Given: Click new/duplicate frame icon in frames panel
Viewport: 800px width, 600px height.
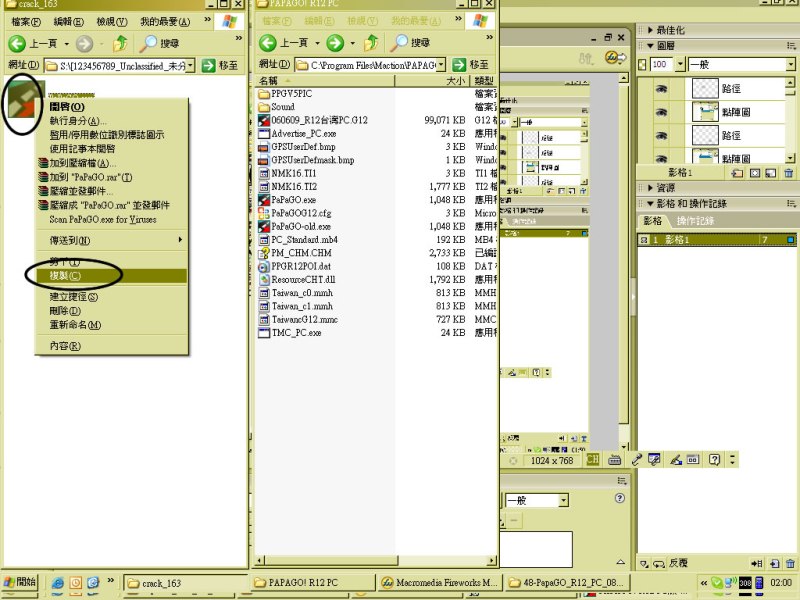Looking at the screenshot, I should coord(774,564).
